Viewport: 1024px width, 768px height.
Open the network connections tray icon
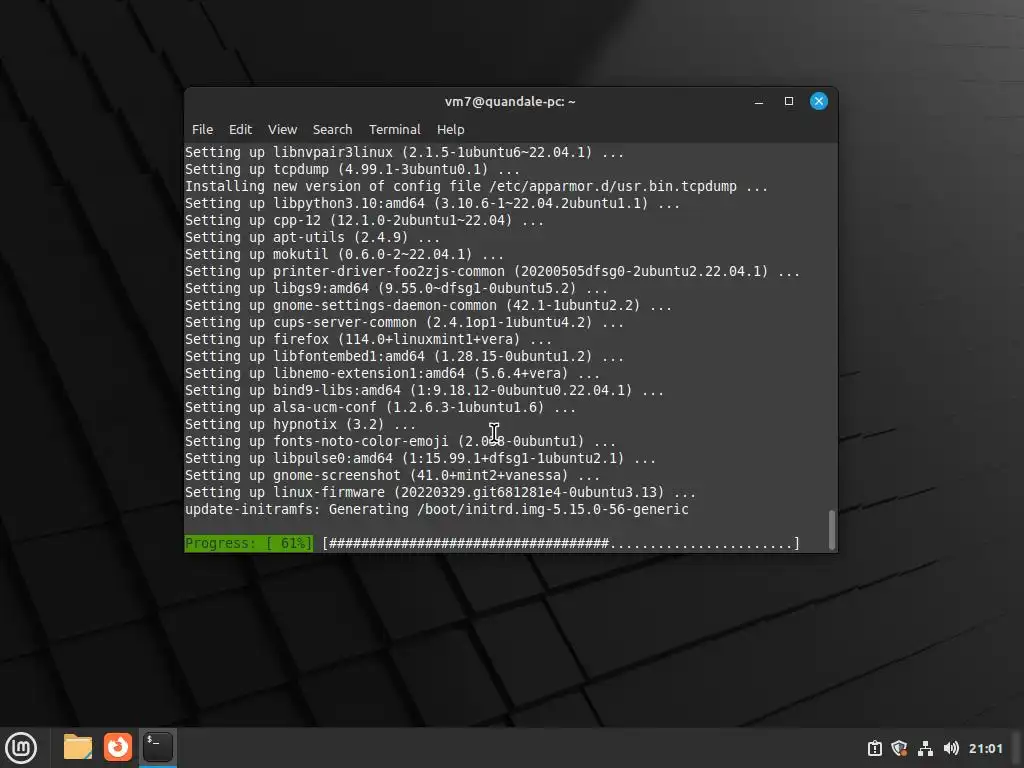(925, 748)
